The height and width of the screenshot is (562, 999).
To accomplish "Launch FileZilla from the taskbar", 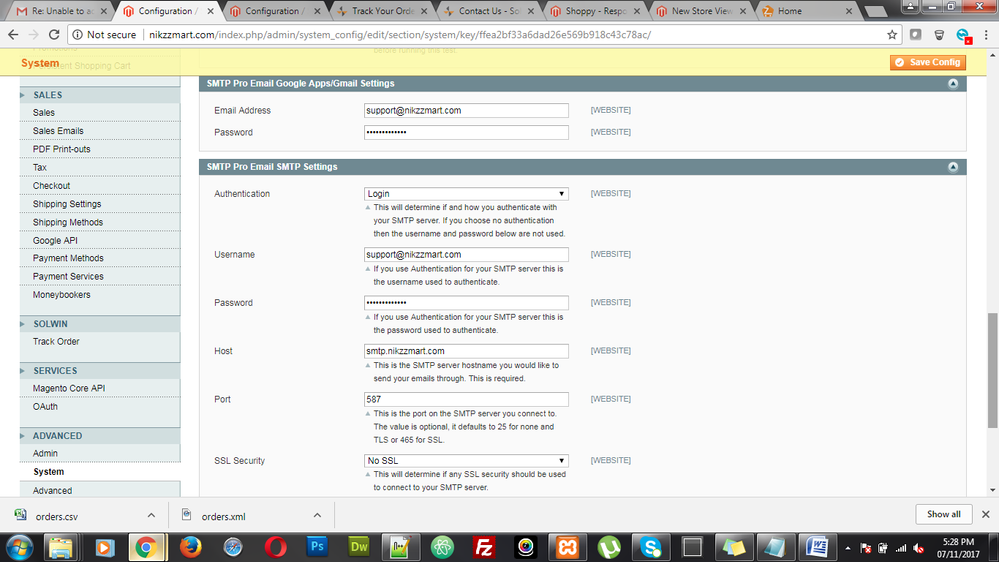I will [x=485, y=546].
